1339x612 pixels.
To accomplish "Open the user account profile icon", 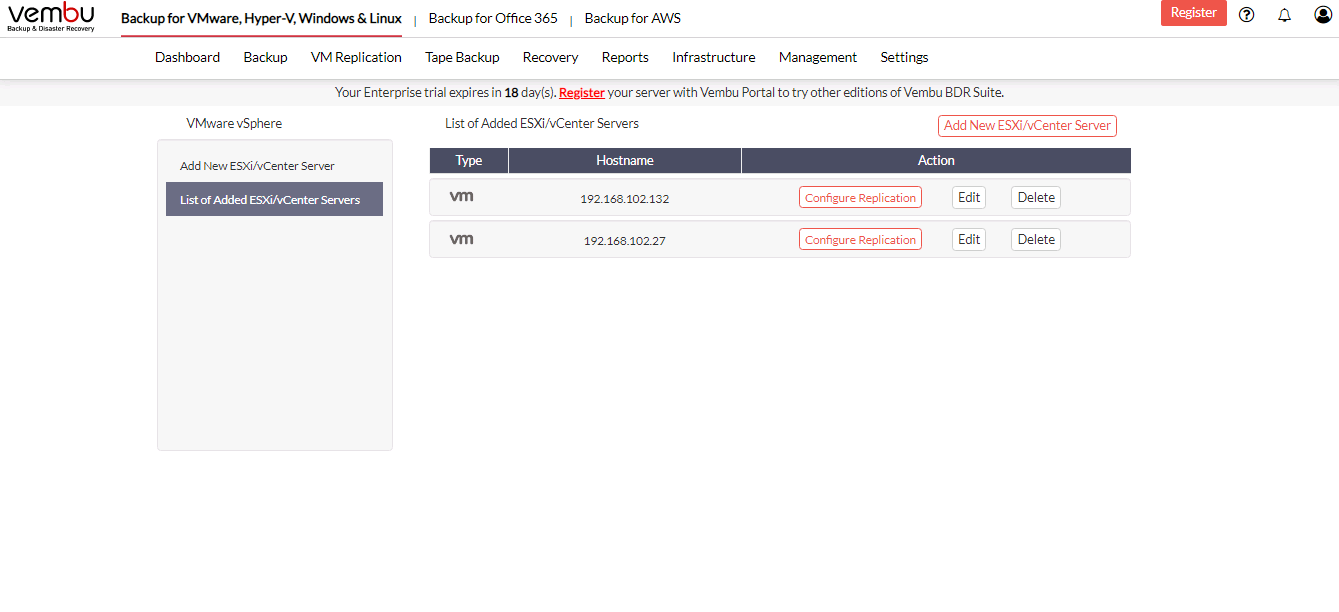I will (x=1323, y=14).
